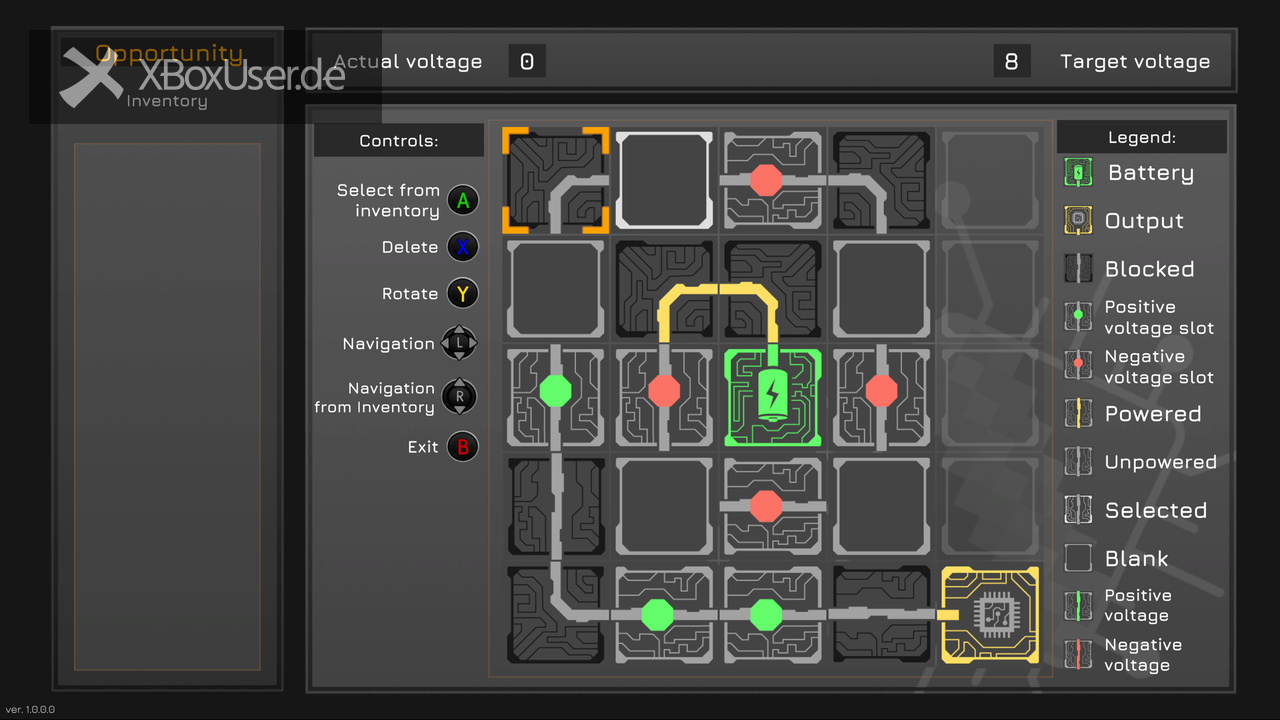Click the Unpowered legend label text
Screen dimensions: 1280x720
(1160, 462)
